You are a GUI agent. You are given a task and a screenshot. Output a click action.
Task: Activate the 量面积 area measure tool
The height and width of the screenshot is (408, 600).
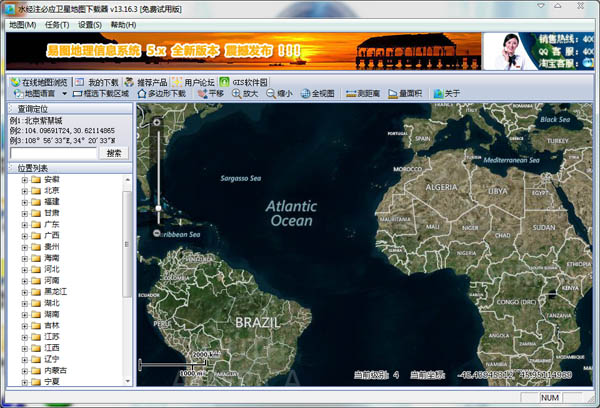404,94
